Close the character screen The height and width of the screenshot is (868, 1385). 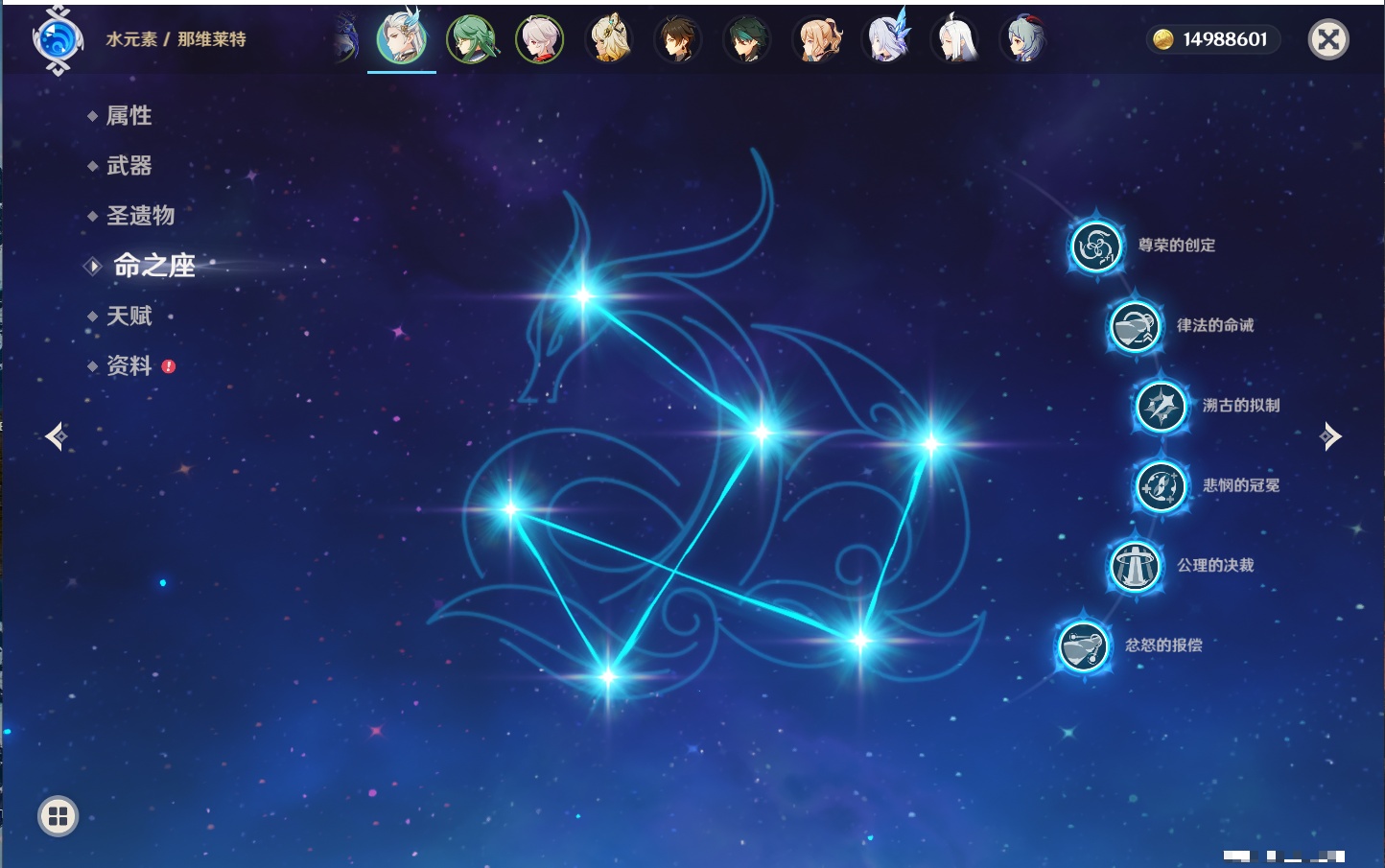click(1328, 39)
